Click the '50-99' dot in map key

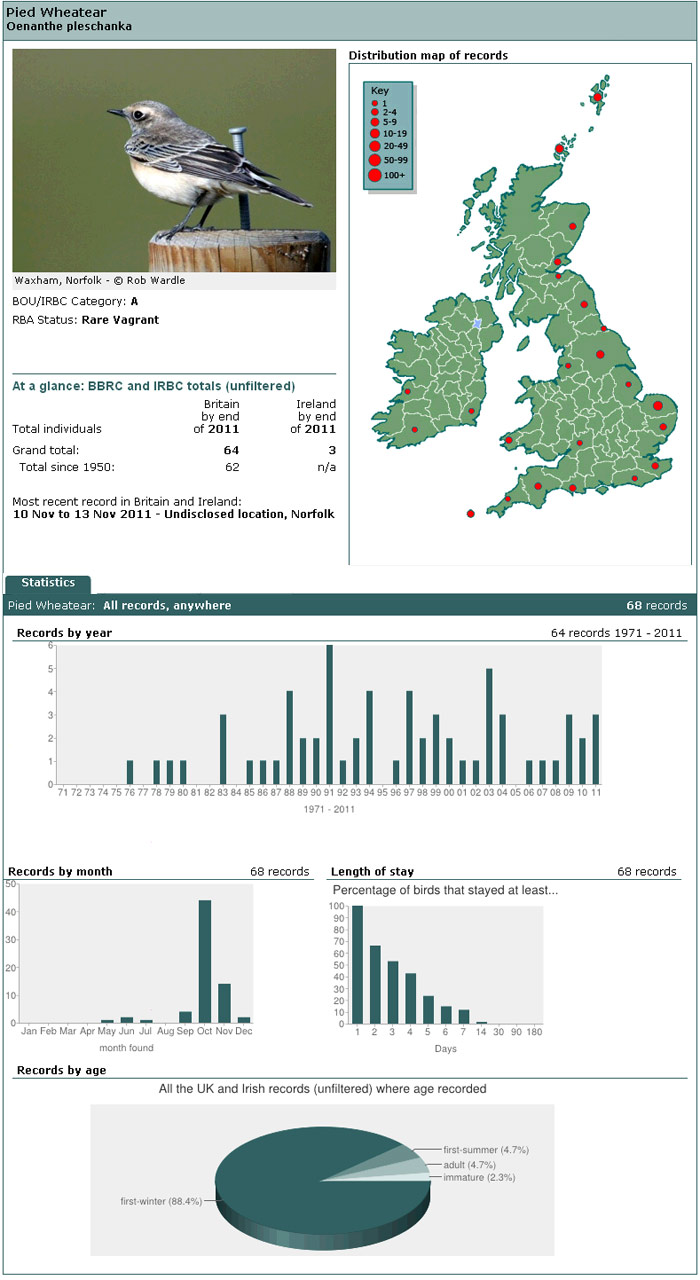point(374,160)
